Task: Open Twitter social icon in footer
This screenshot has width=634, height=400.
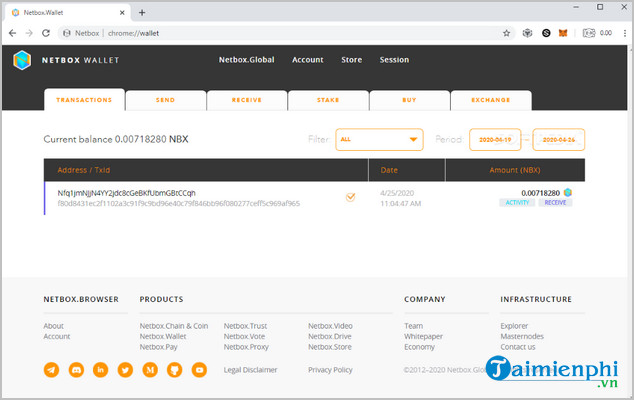Action: (125, 370)
